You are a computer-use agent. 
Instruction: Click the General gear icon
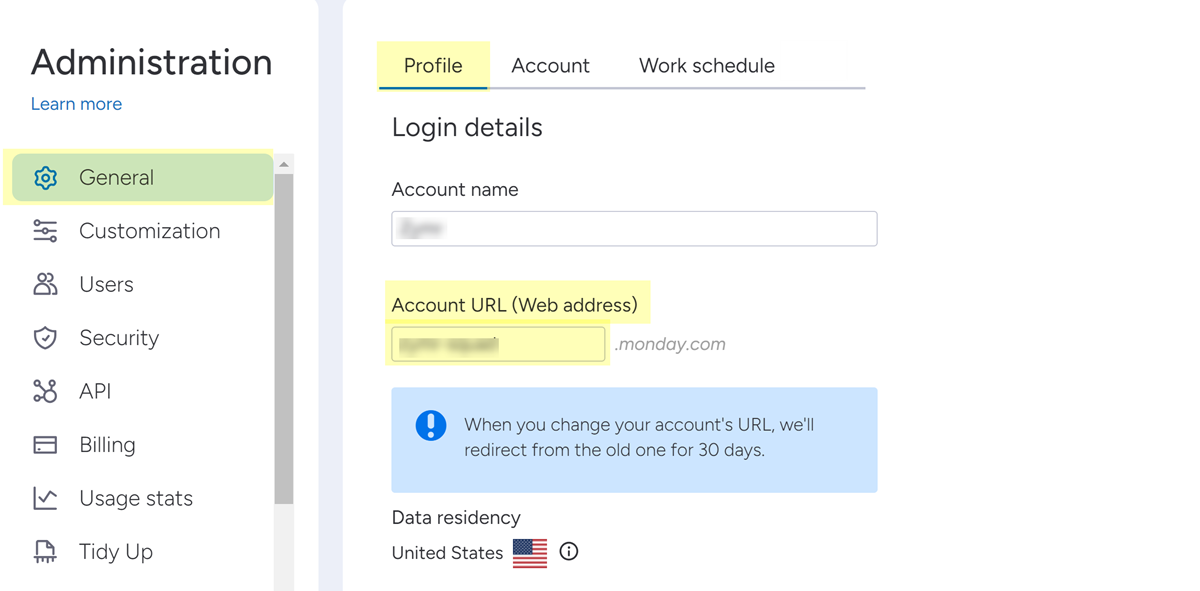click(x=45, y=178)
